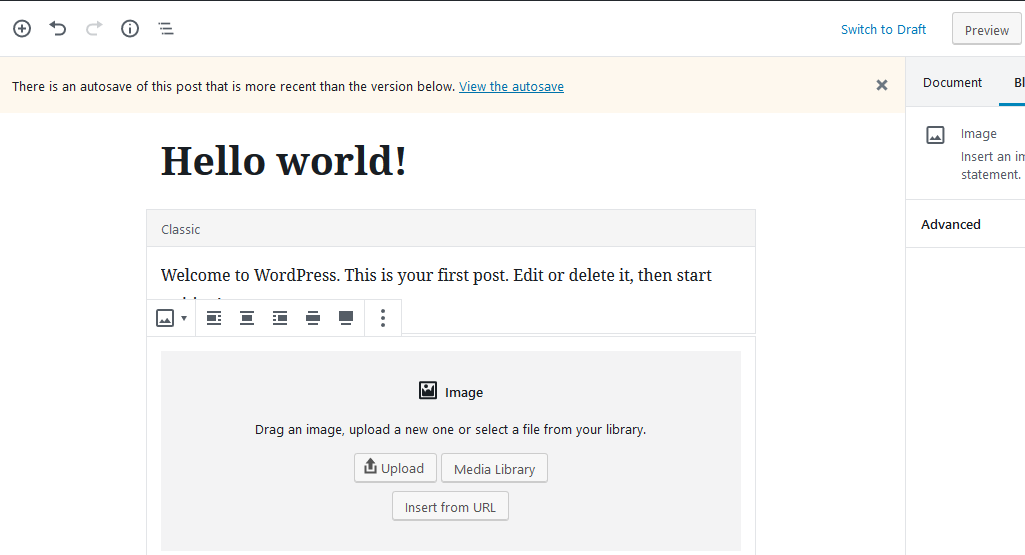Switch to the Document tab
1025x555 pixels.
point(952,82)
